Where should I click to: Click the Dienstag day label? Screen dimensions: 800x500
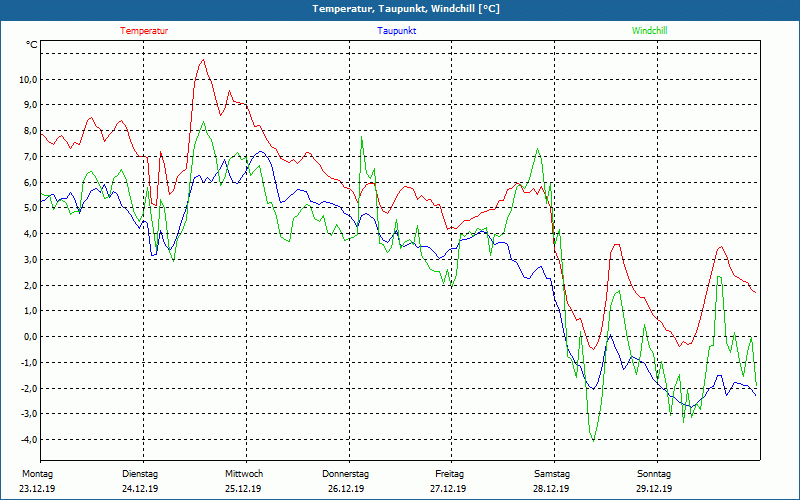pos(140,474)
